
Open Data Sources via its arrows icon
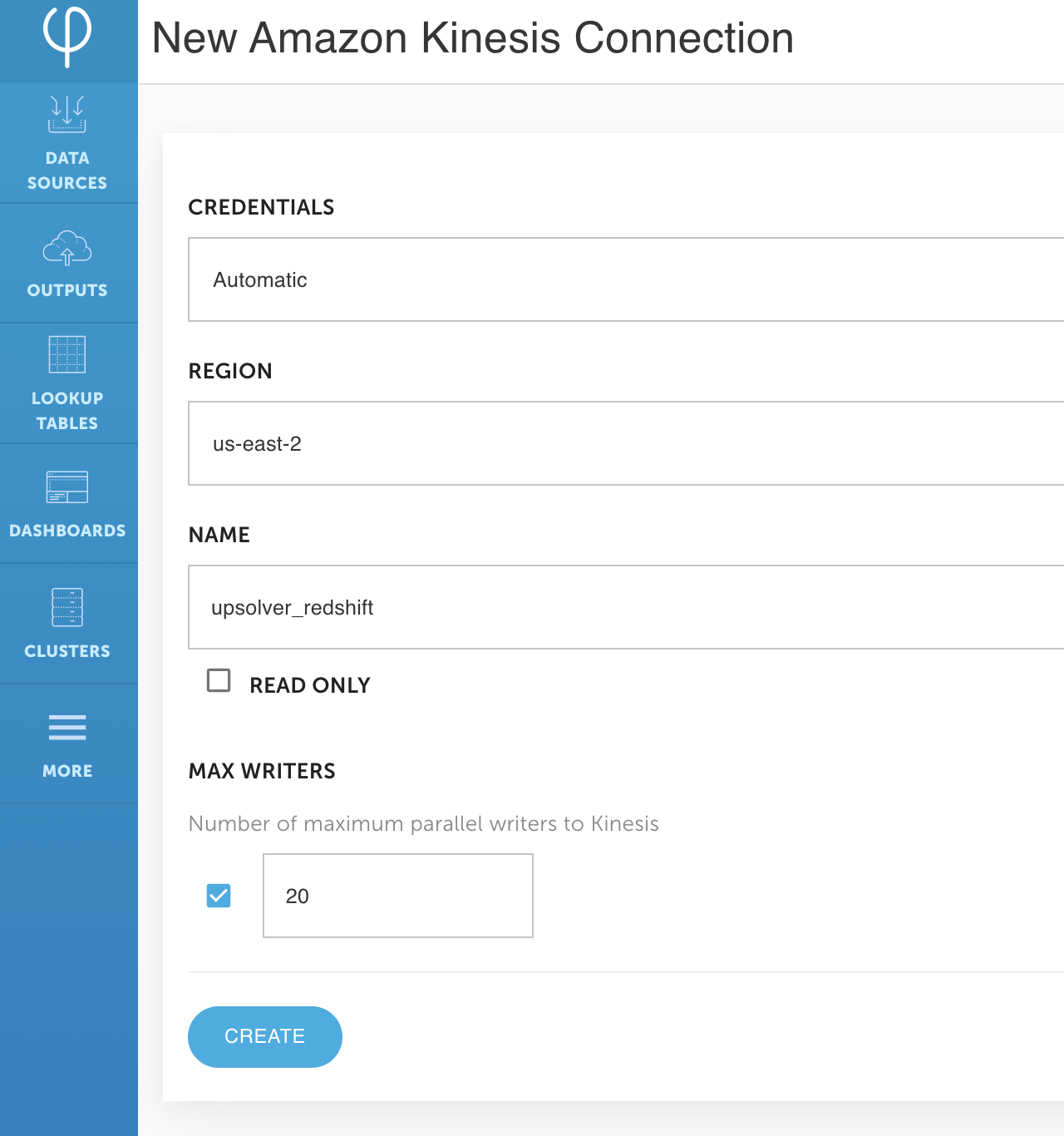point(67,114)
